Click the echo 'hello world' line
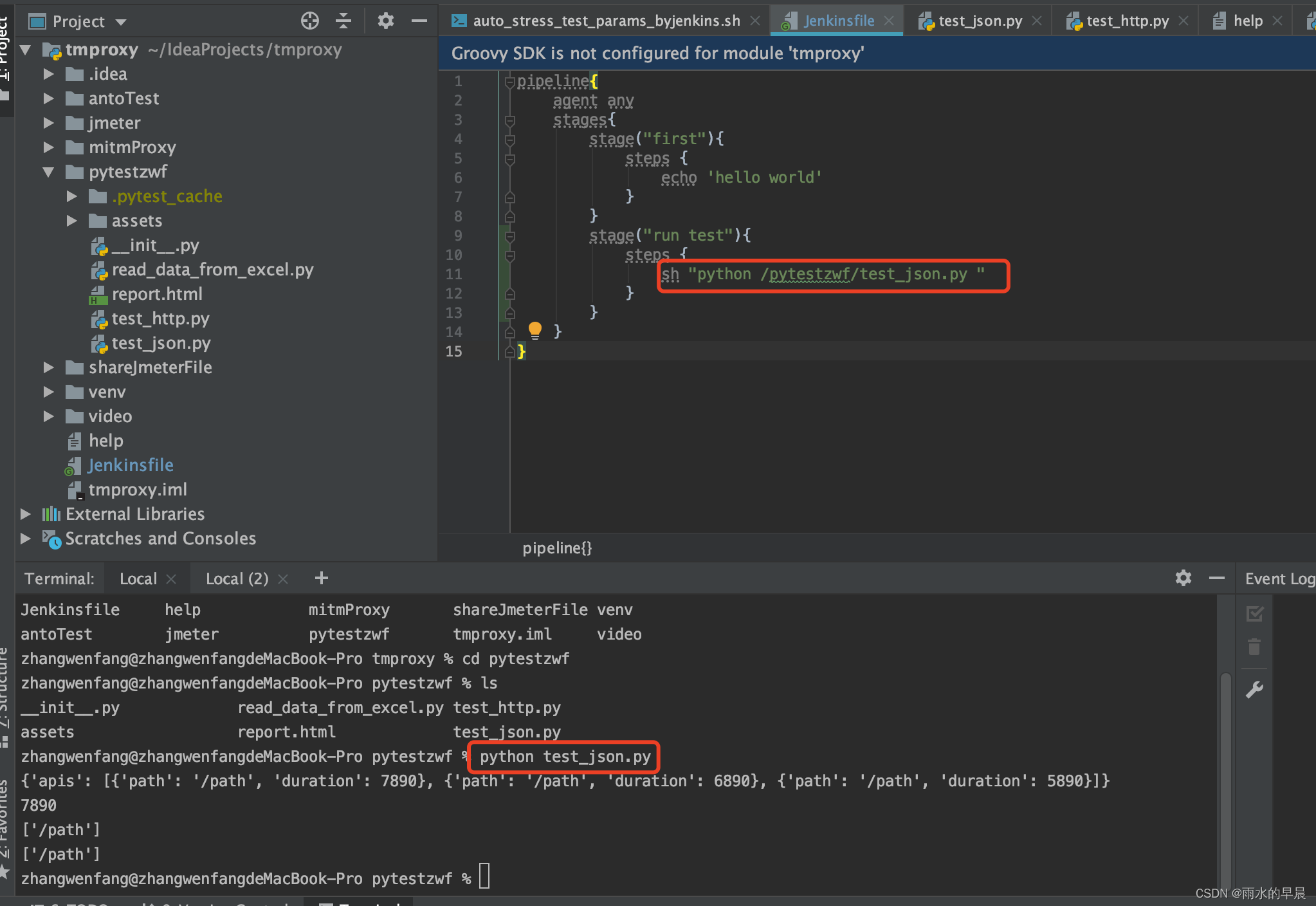This screenshot has width=1316, height=906. point(741,178)
